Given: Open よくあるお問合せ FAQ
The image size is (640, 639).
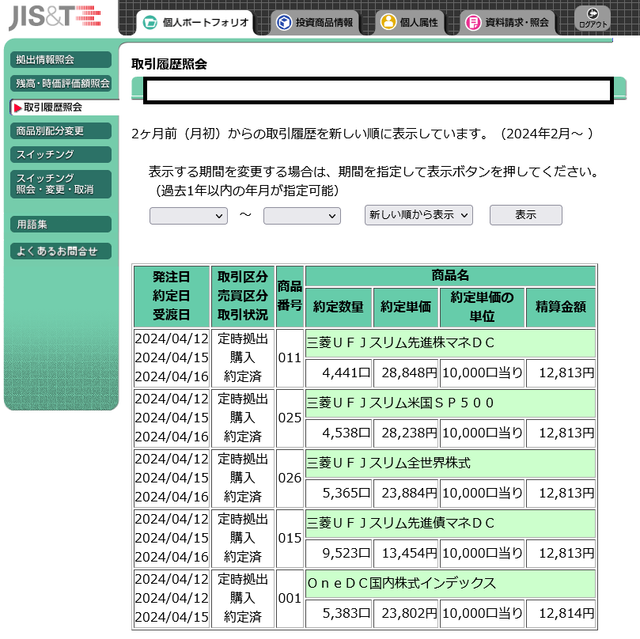Looking at the screenshot, I should pyautogui.click(x=61, y=251).
